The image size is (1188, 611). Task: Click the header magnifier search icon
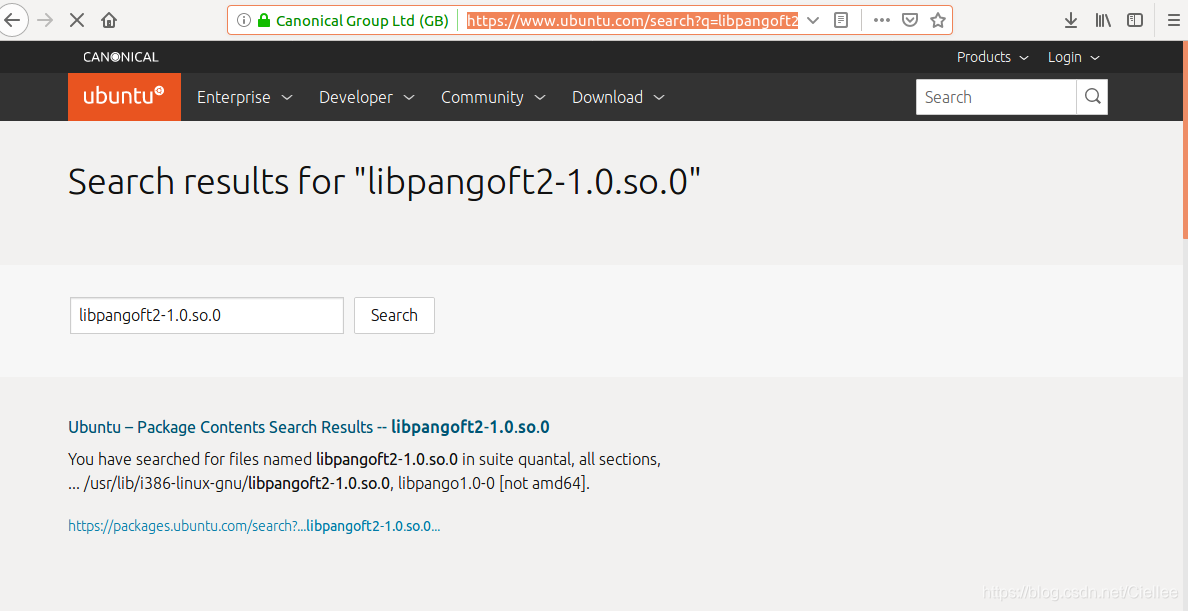coord(1092,97)
